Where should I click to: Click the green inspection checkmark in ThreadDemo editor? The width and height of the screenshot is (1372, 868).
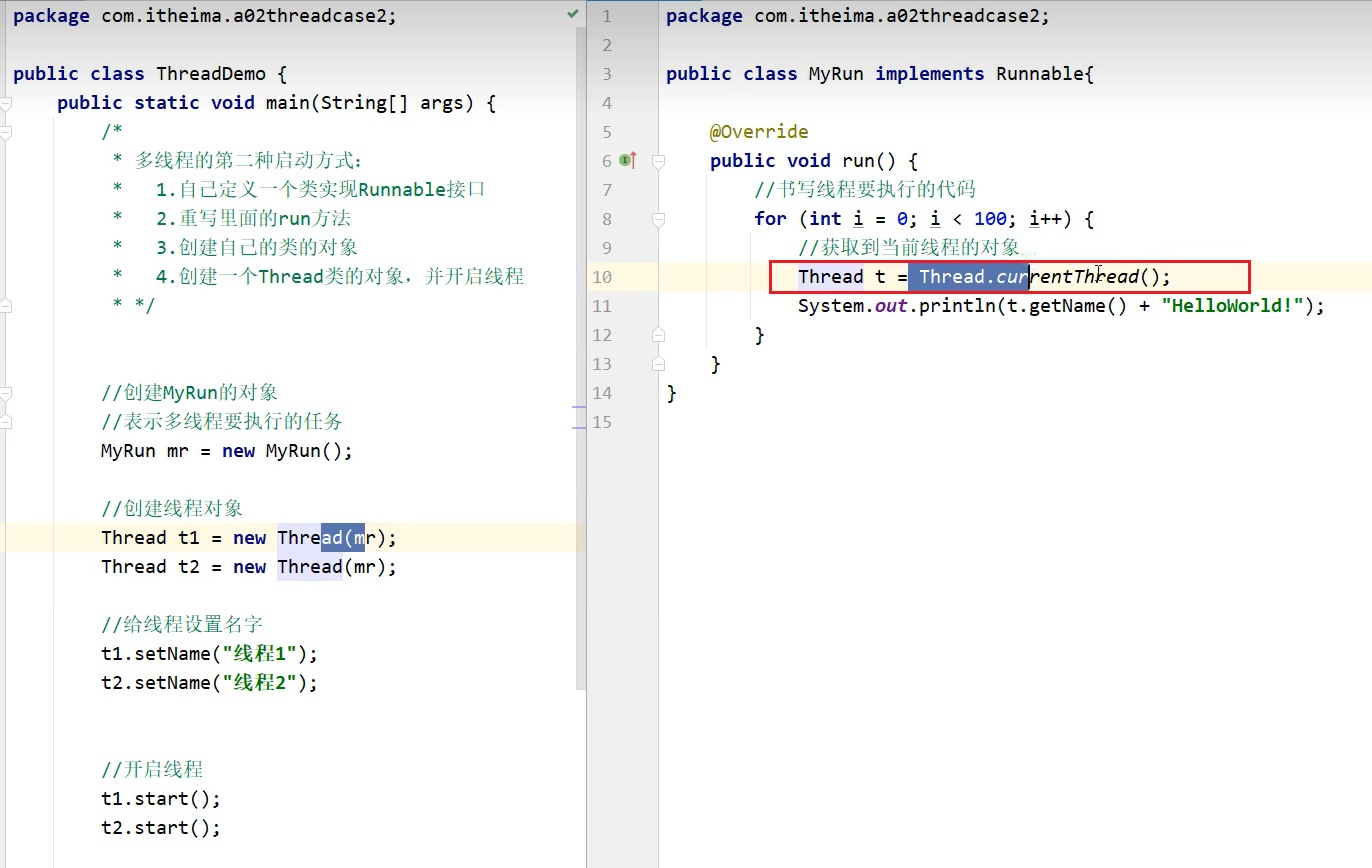click(x=572, y=14)
